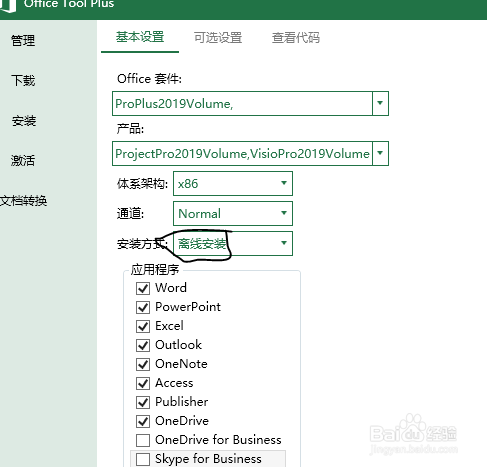Viewport: 487px width, 467px height.
Task: Open the 激活 sidebar page
Action: coord(23,160)
